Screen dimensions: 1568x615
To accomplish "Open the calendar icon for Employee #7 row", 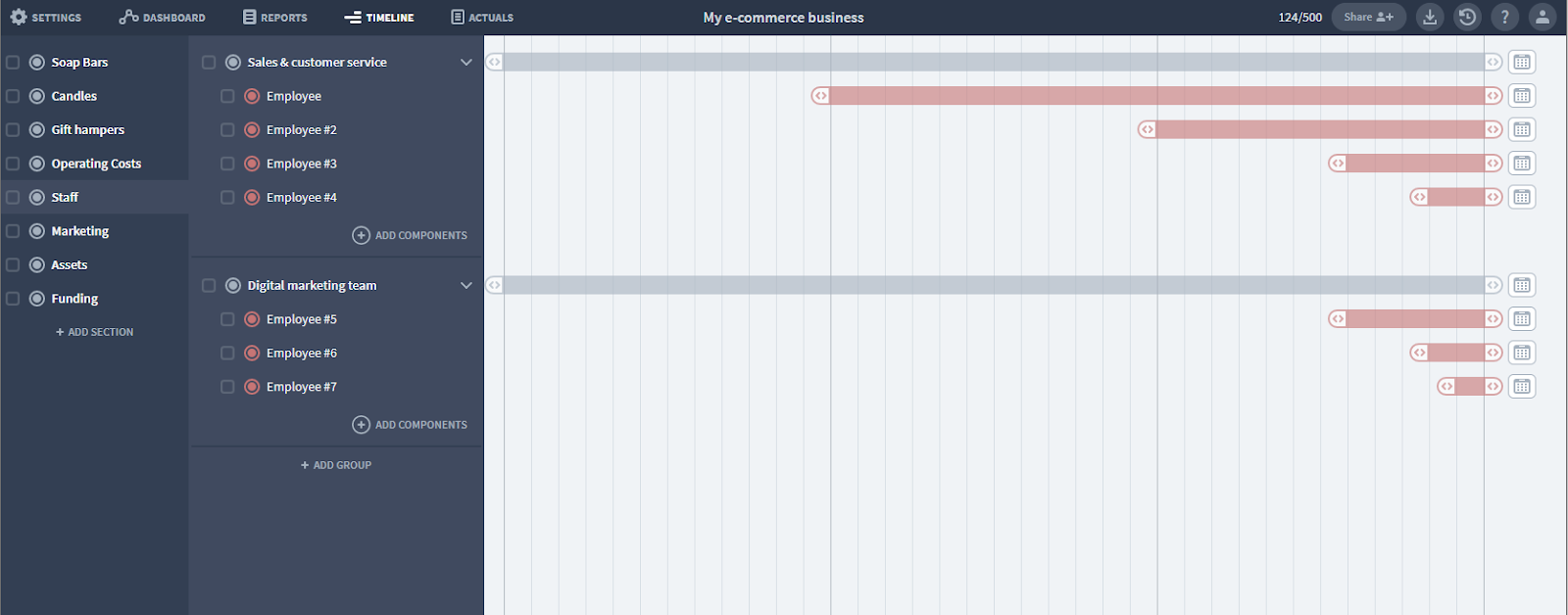I will (1522, 387).
